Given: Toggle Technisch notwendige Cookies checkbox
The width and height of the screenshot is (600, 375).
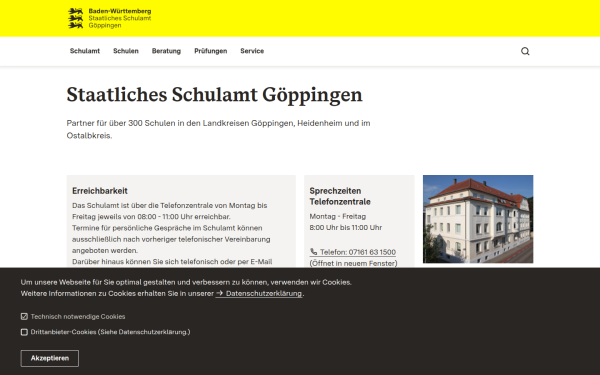Looking at the screenshot, I should click(24, 316).
